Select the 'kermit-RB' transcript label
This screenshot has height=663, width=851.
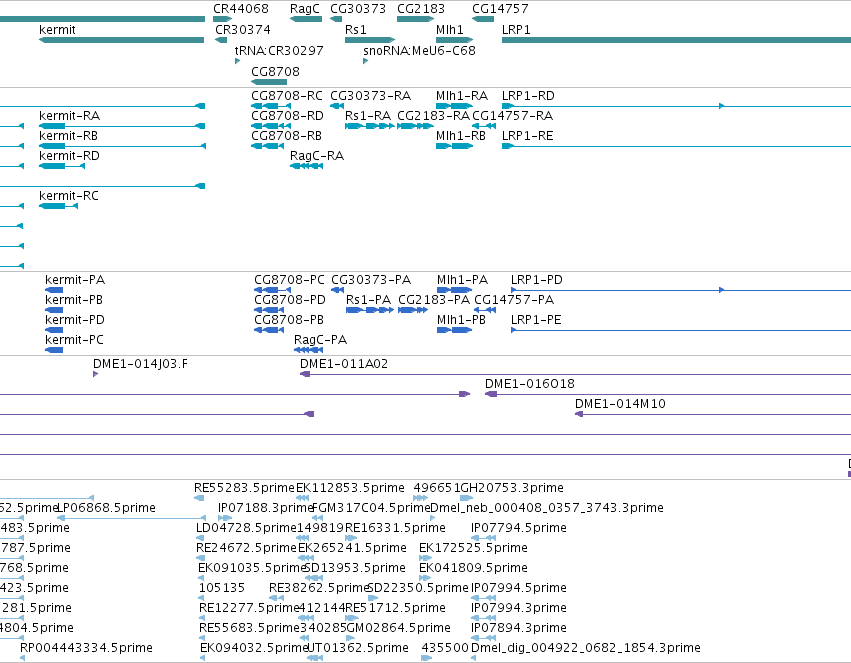pyautogui.click(x=68, y=136)
